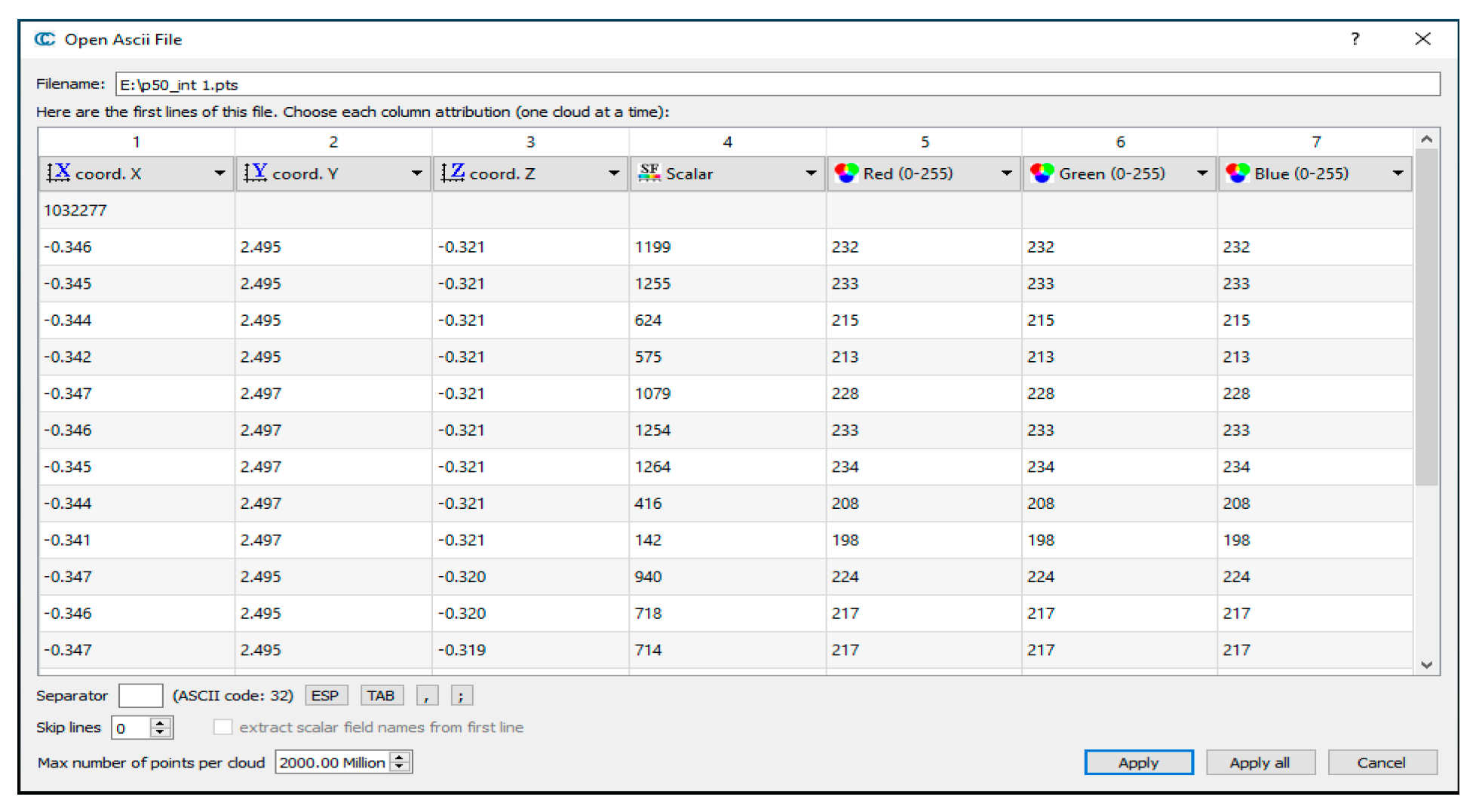The image size is (1476, 812).
Task: Click the Red channel color icon
Action: [846, 173]
